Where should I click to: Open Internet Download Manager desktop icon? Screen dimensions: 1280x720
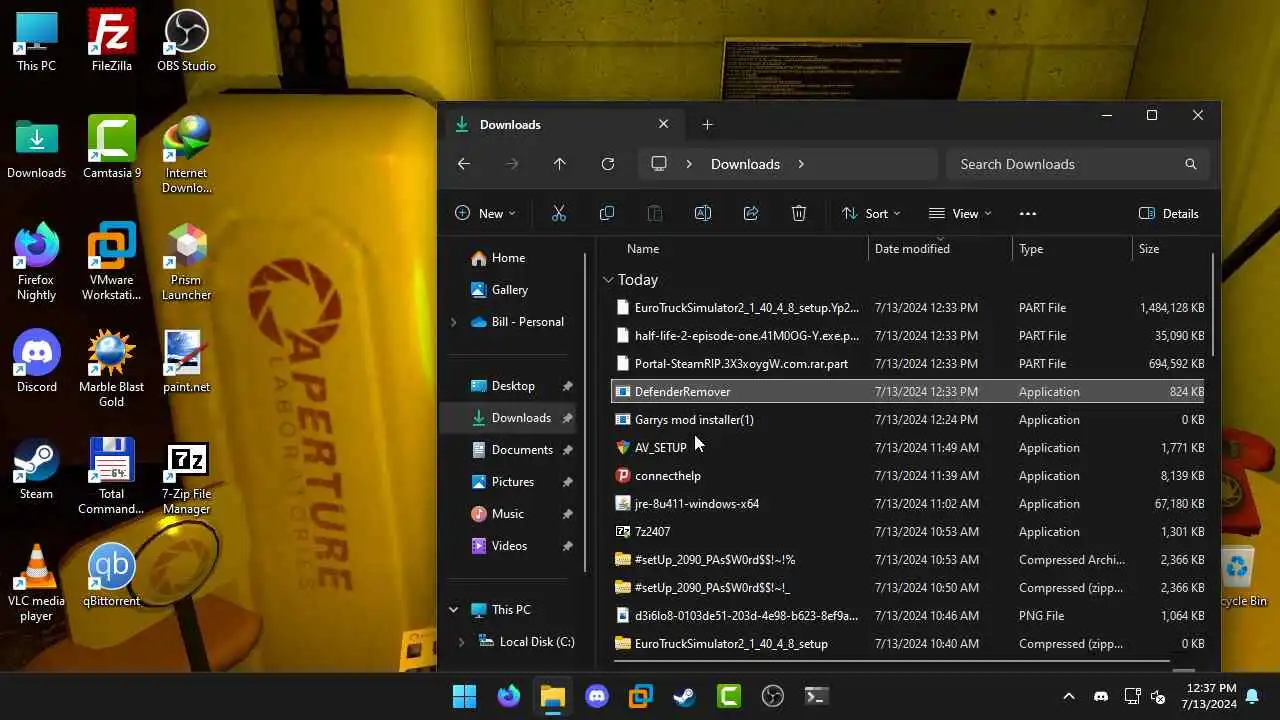[x=186, y=155]
